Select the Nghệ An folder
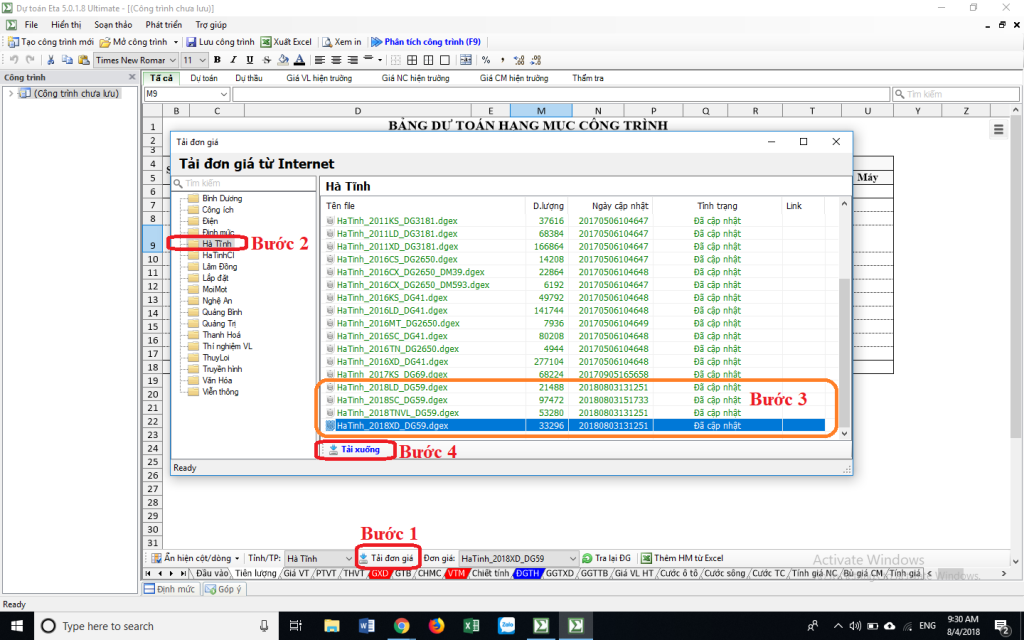 [x=219, y=299]
